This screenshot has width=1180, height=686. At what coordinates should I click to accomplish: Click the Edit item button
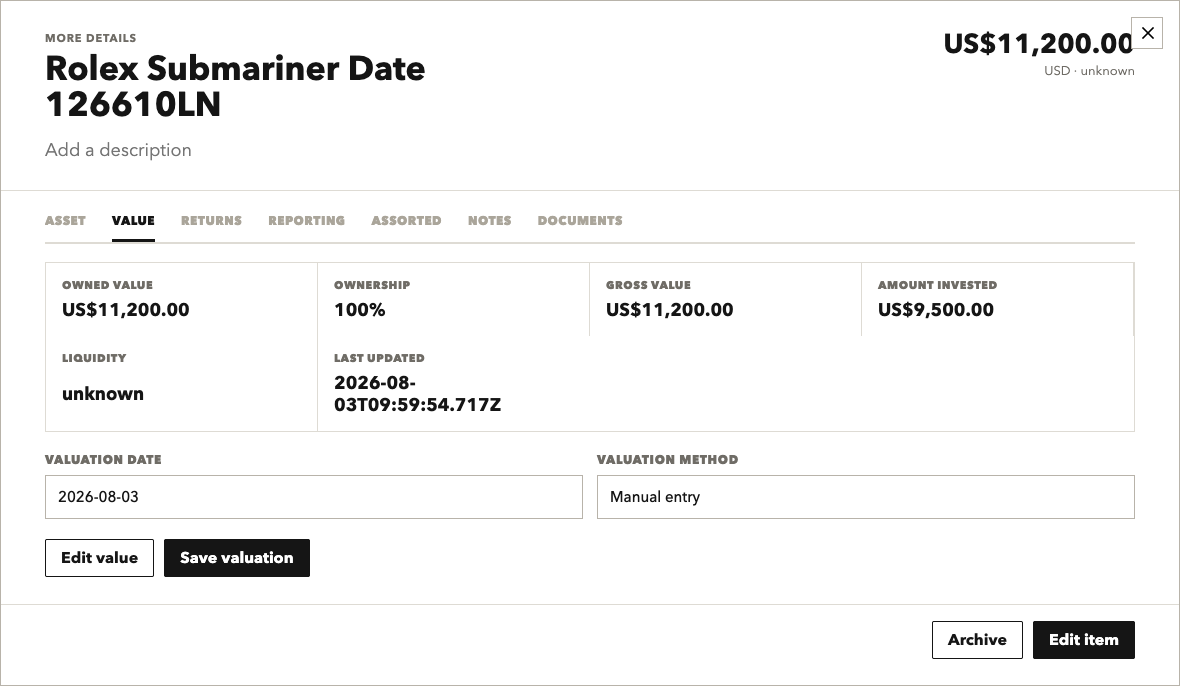(1084, 640)
